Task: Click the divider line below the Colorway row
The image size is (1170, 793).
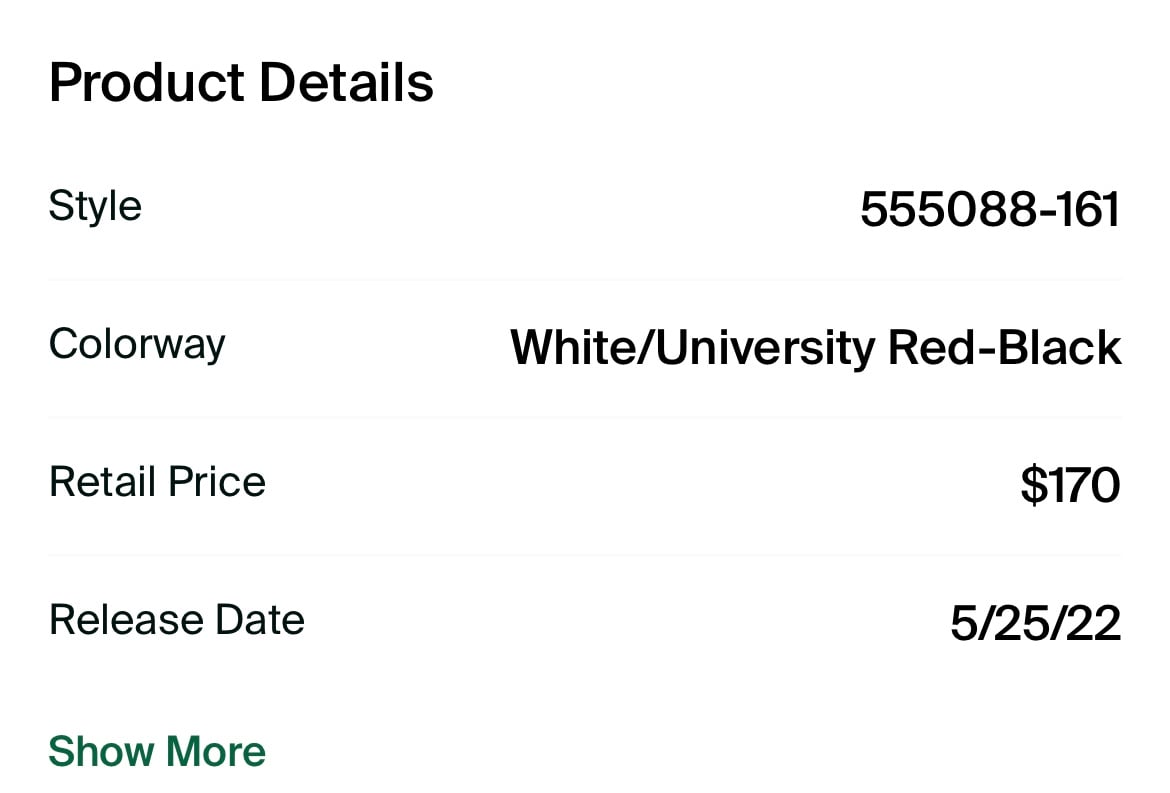Action: click(x=585, y=417)
